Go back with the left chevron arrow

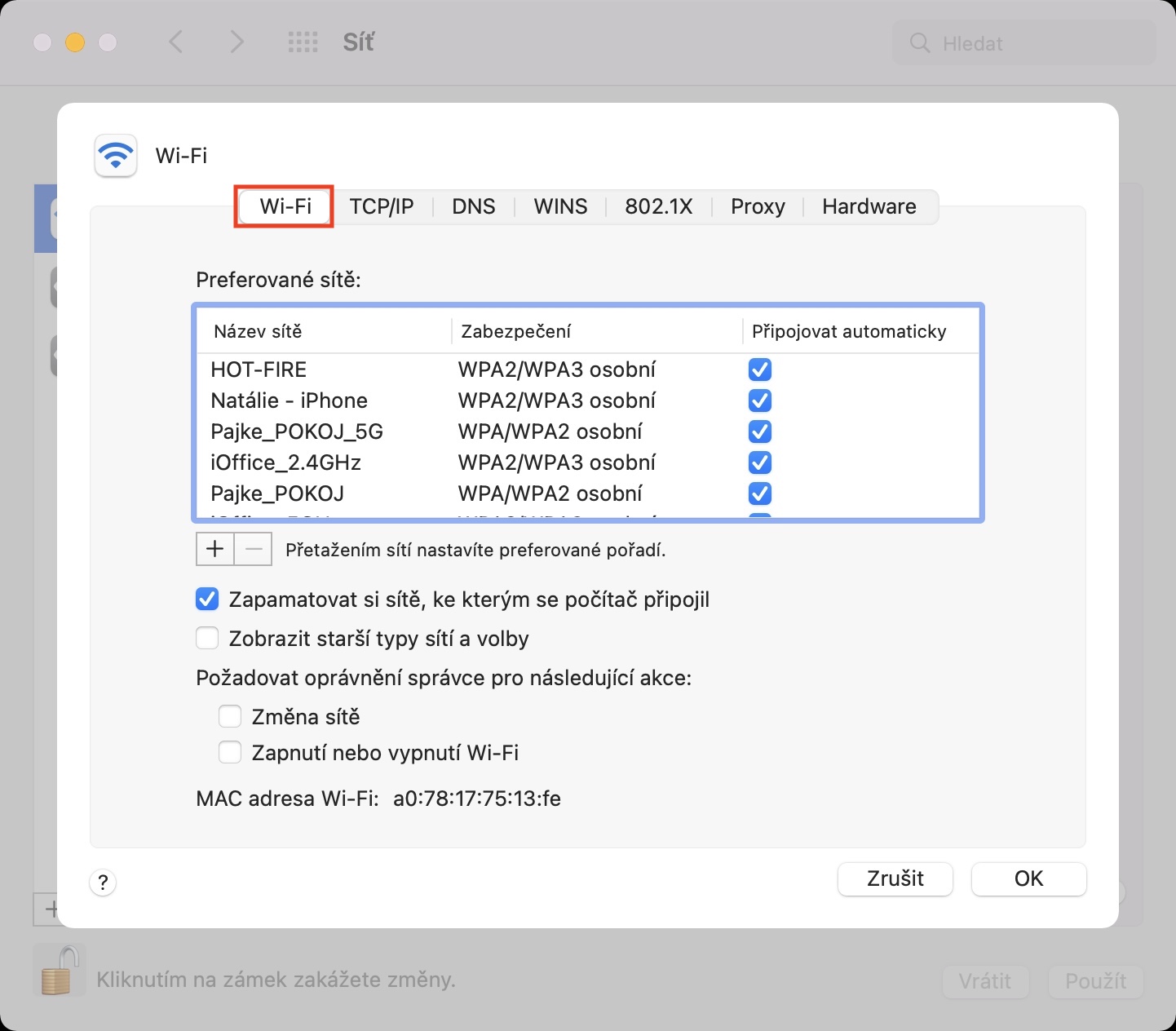176,42
